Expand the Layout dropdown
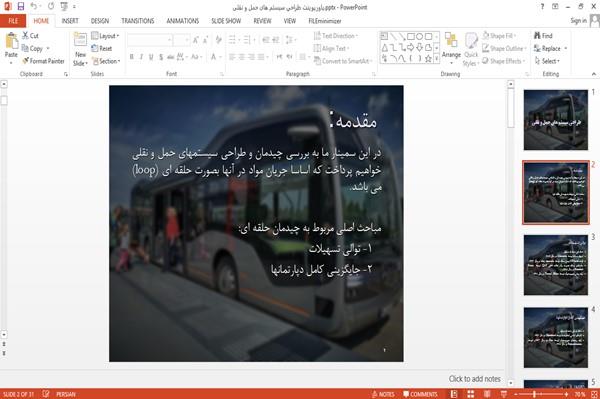This screenshot has height=399, width=600. click(105, 36)
